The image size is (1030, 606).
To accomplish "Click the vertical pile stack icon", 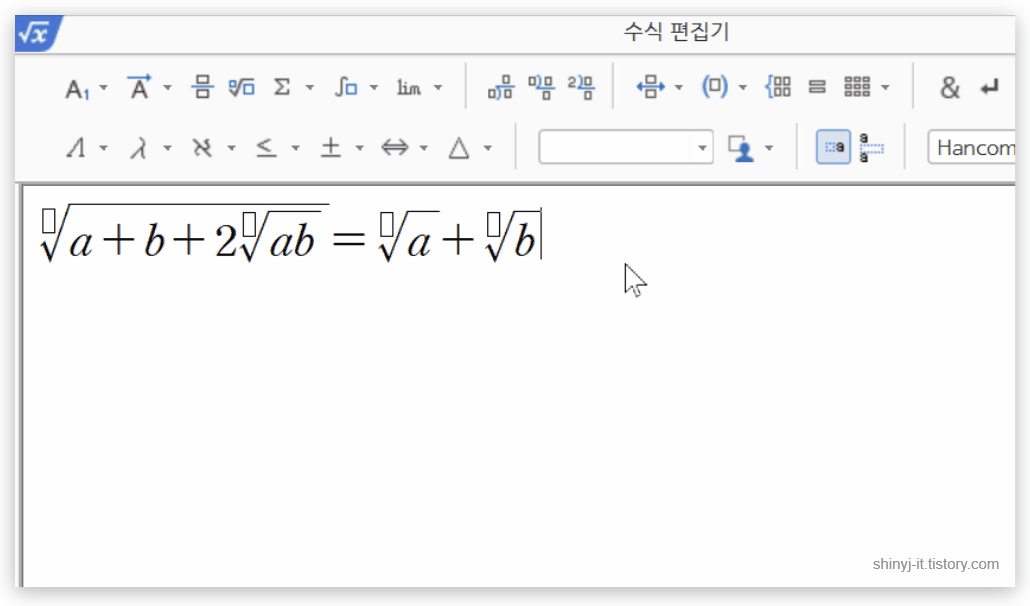I will click(817, 87).
